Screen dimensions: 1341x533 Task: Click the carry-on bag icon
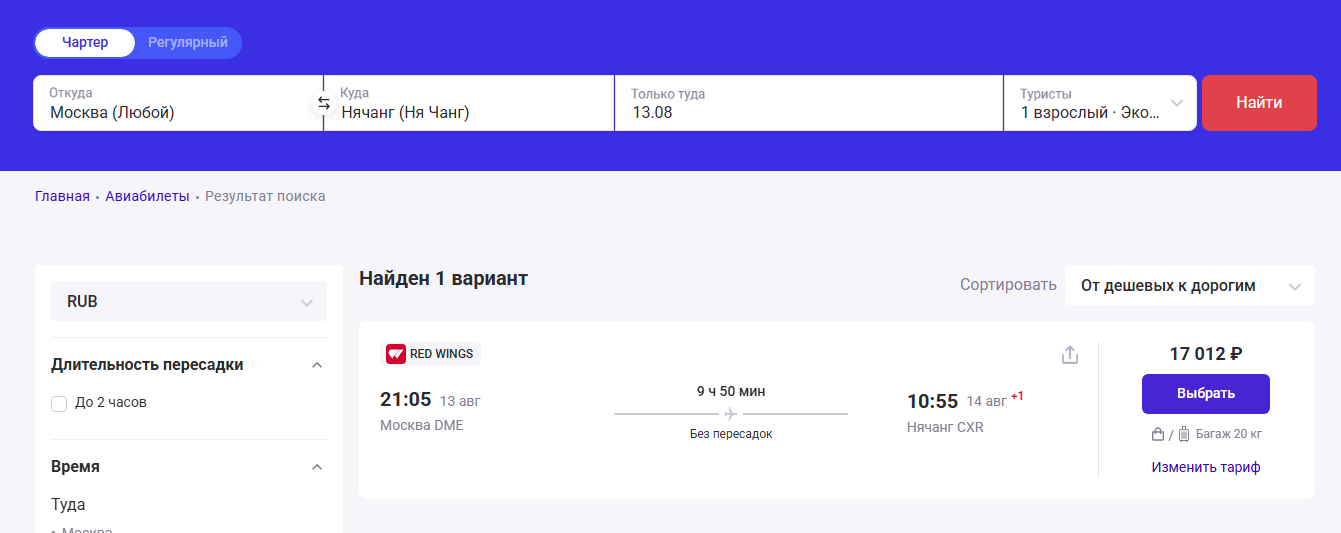(x=1158, y=434)
